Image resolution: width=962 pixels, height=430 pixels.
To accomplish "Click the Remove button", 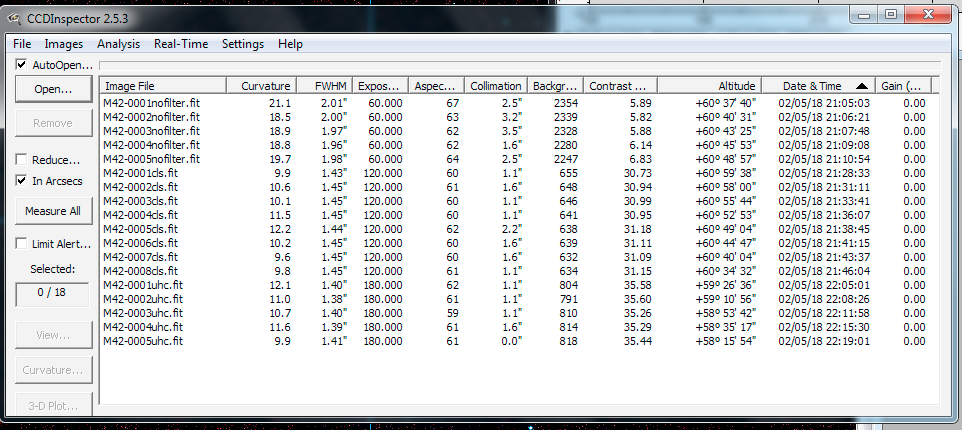I will [x=53, y=123].
